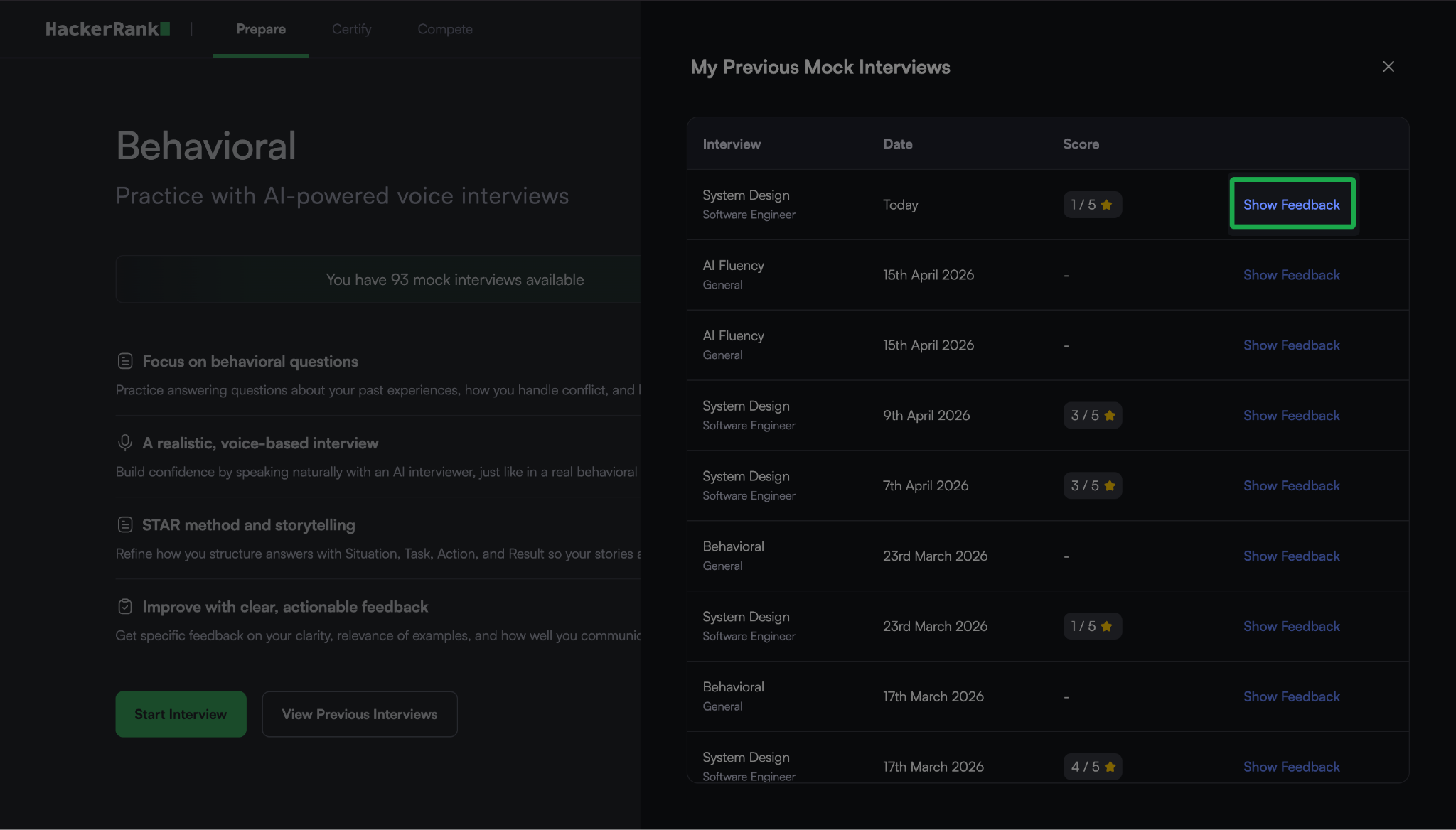1456x830 pixels.
Task: Click the STAR method document icon
Action: tap(125, 524)
